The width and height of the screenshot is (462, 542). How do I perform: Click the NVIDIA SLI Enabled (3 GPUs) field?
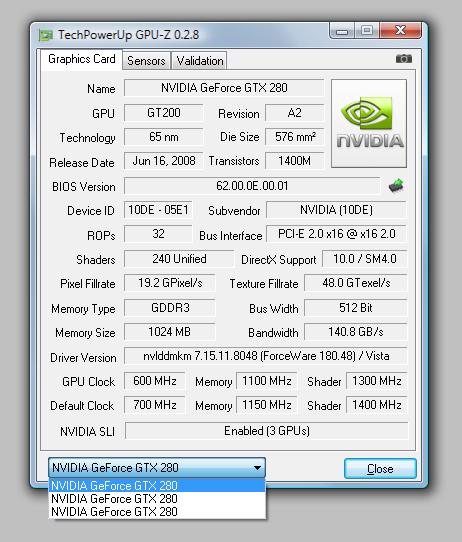pos(266,431)
